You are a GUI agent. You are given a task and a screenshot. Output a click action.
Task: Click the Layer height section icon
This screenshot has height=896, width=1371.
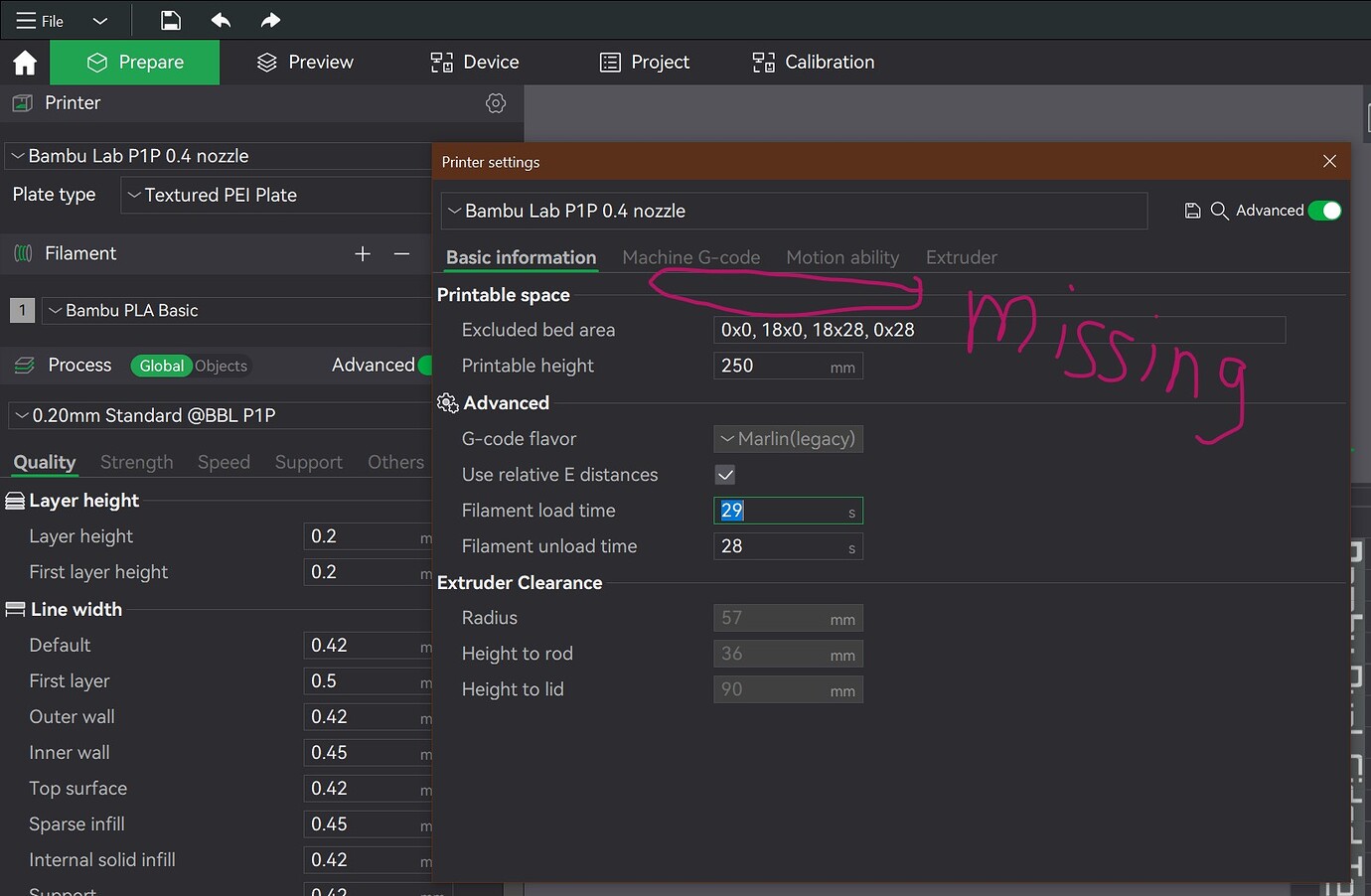point(15,502)
